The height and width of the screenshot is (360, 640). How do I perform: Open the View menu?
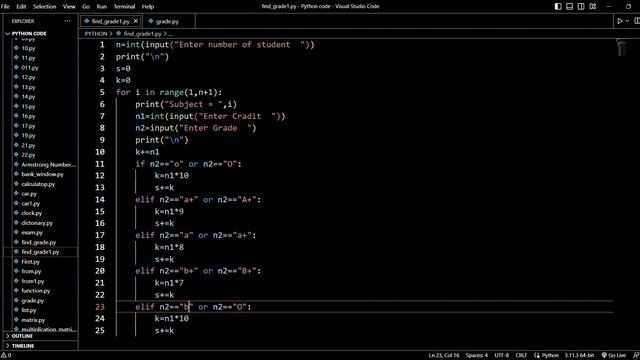(69, 7)
